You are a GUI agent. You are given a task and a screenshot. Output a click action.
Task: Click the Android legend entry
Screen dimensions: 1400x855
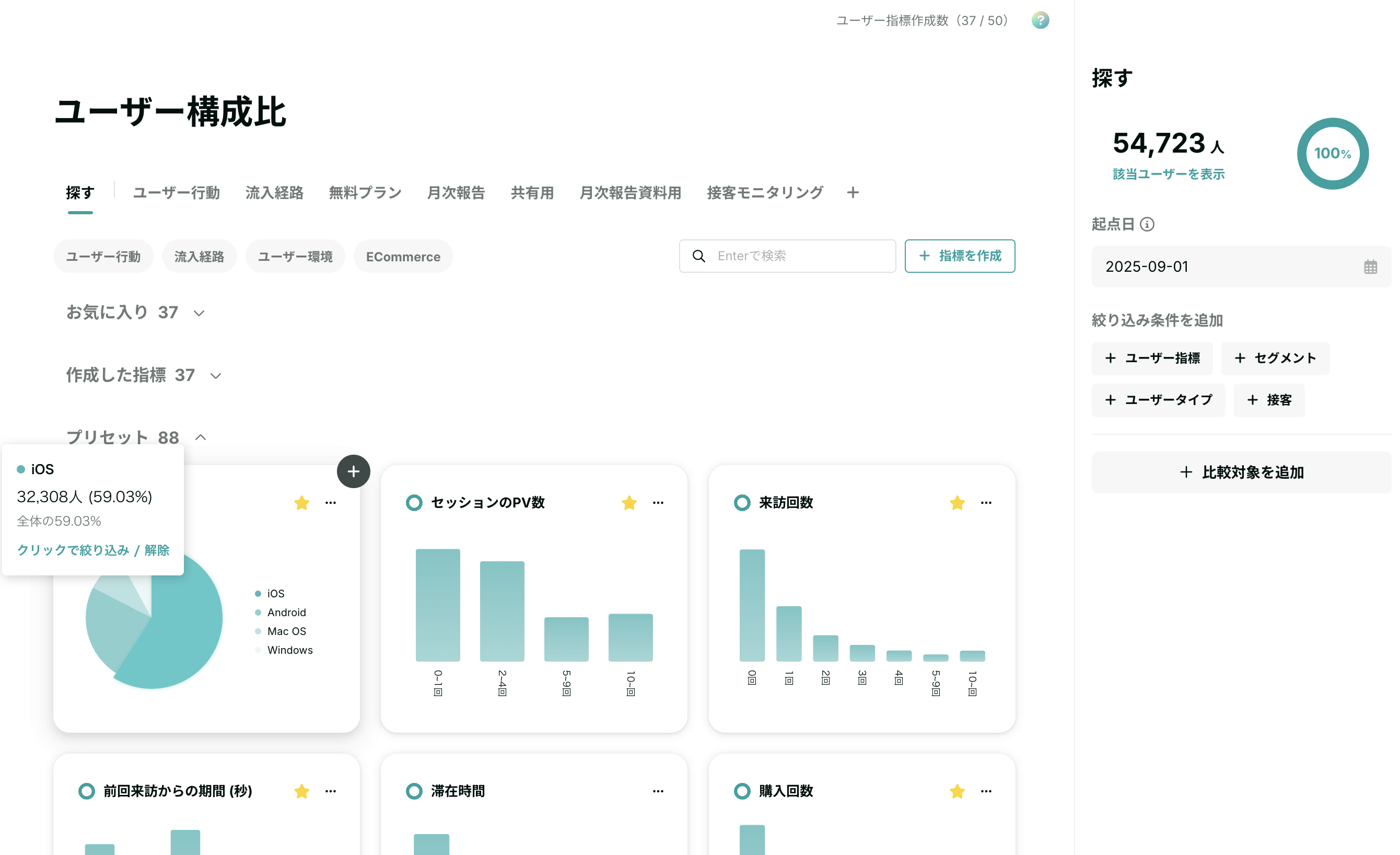(x=281, y=613)
